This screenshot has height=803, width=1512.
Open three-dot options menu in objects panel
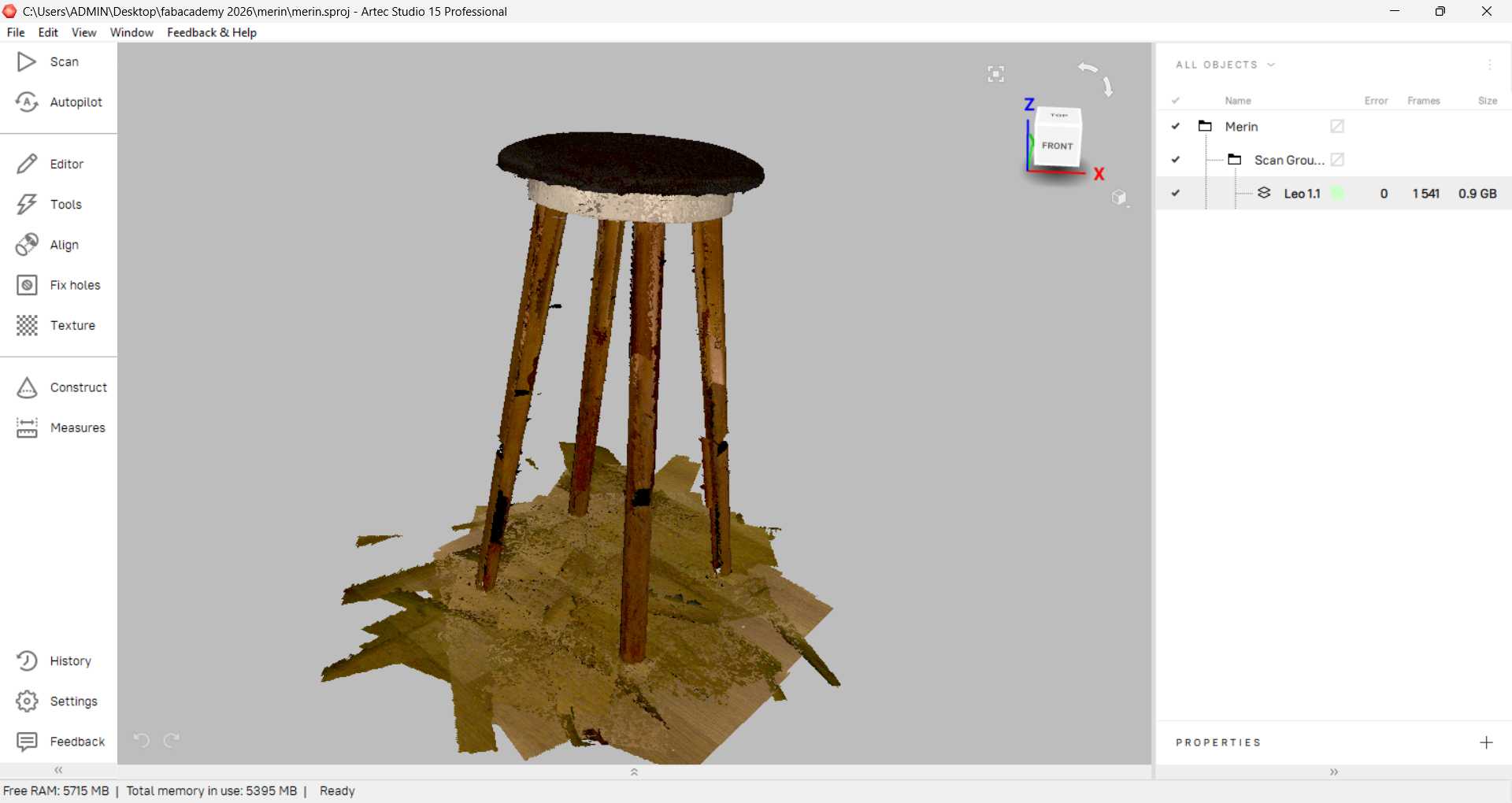pyautogui.click(x=1490, y=65)
